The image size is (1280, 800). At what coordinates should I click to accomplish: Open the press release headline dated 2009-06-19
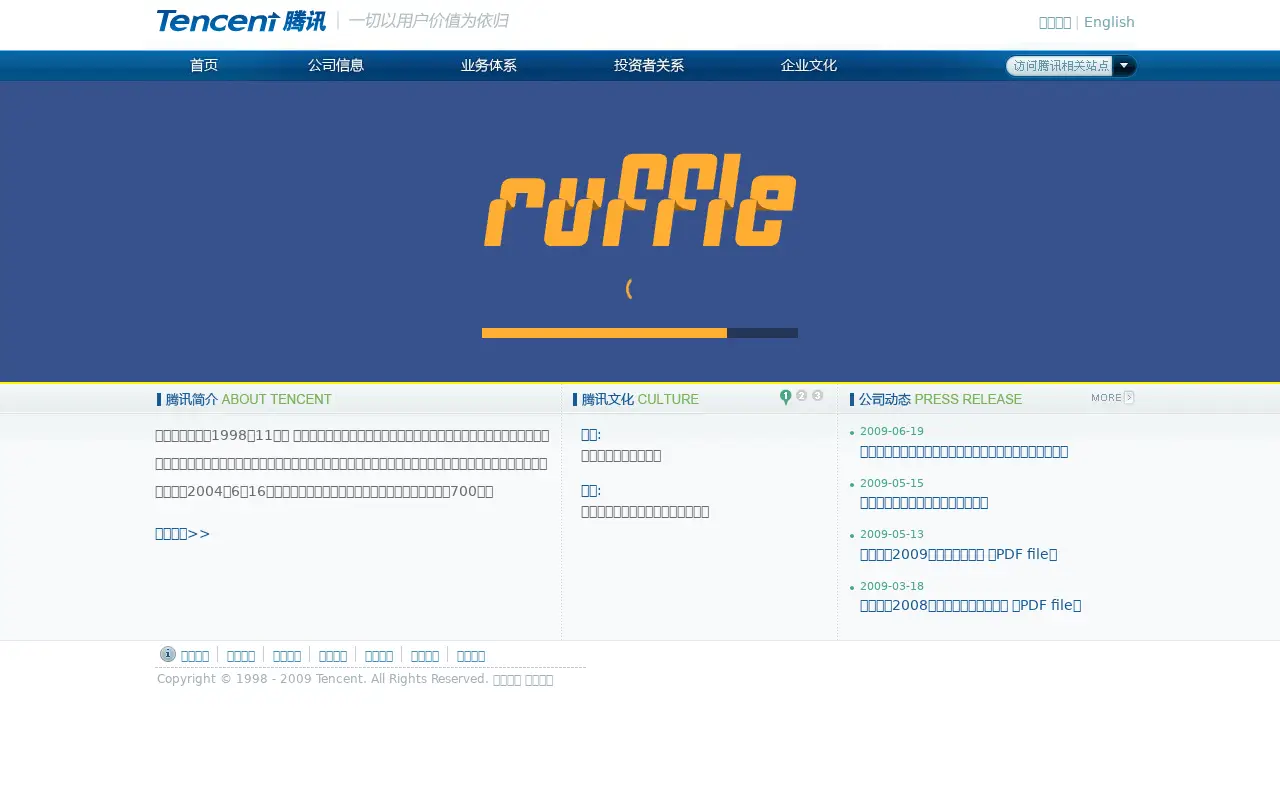tap(964, 451)
